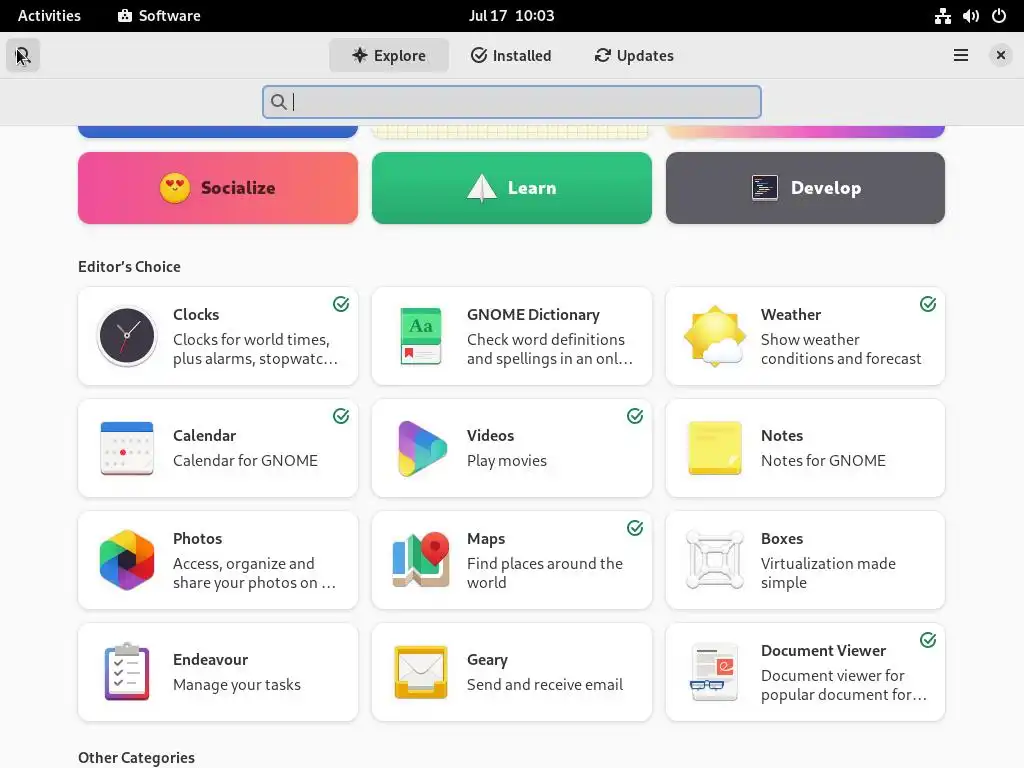The width and height of the screenshot is (1024, 768).
Task: Click installed checkmark on Maps card
Action: coord(635,528)
